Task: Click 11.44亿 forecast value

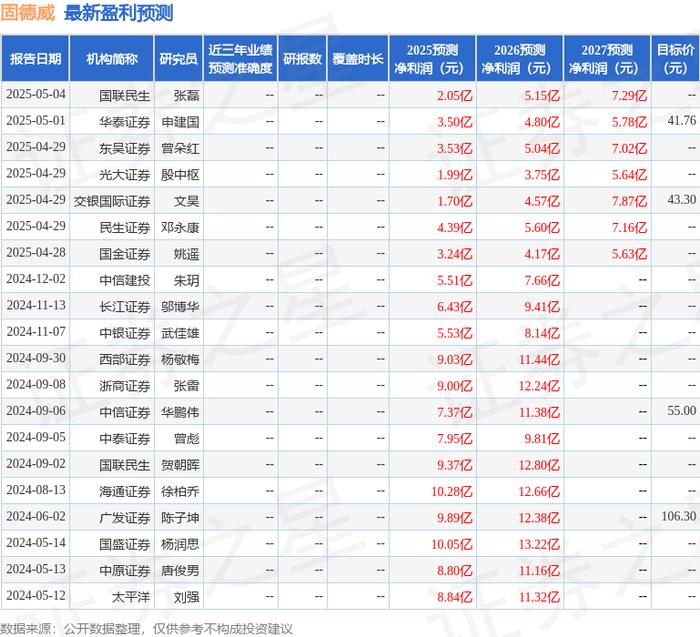Action: [x=539, y=359]
